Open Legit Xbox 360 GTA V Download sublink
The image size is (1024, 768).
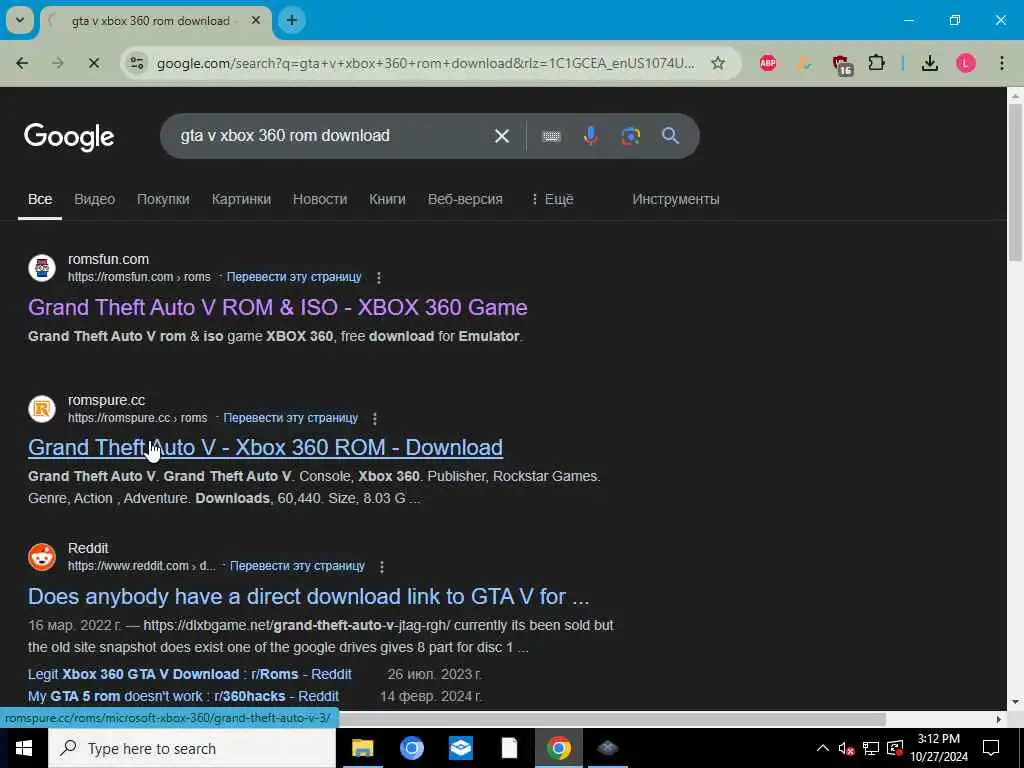(189, 674)
